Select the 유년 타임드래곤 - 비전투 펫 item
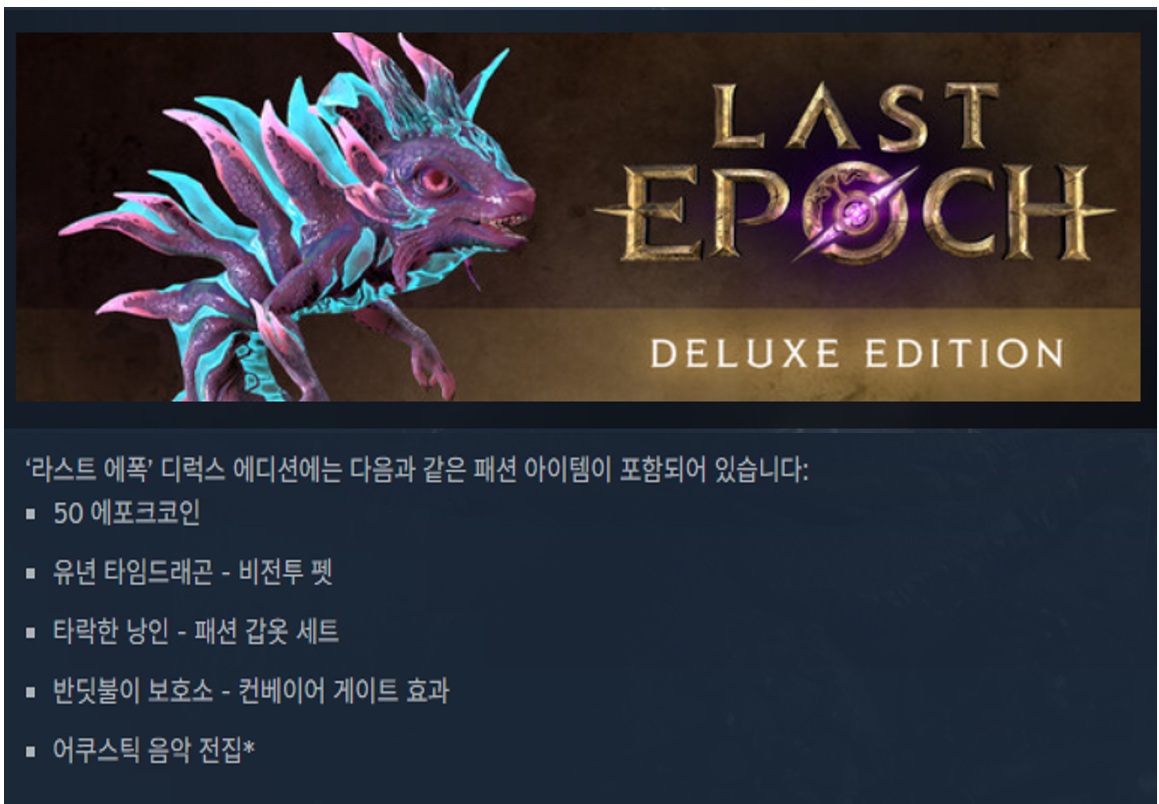 193,572
